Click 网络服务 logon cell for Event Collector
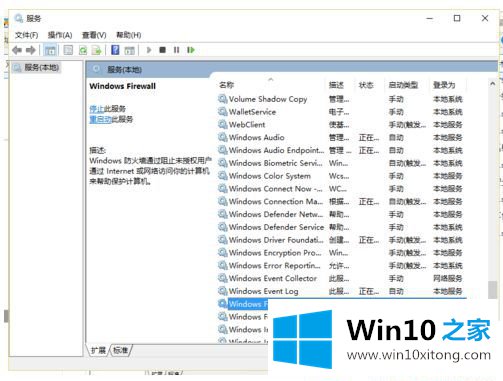The height and width of the screenshot is (381, 503). pyautogui.click(x=447, y=278)
